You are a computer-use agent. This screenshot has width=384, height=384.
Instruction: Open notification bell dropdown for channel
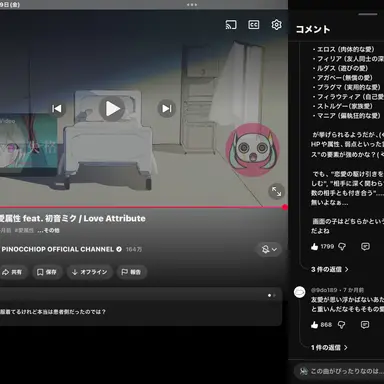coord(269,249)
